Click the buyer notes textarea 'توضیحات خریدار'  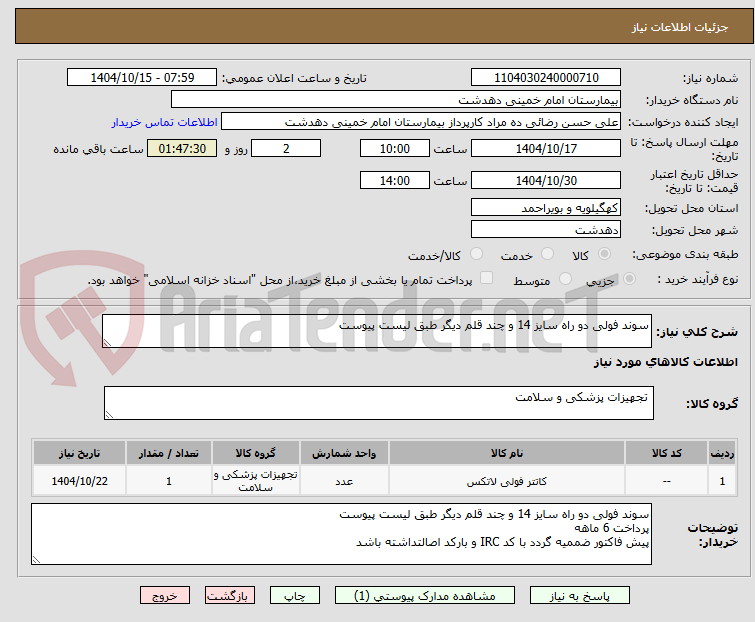pos(341,534)
